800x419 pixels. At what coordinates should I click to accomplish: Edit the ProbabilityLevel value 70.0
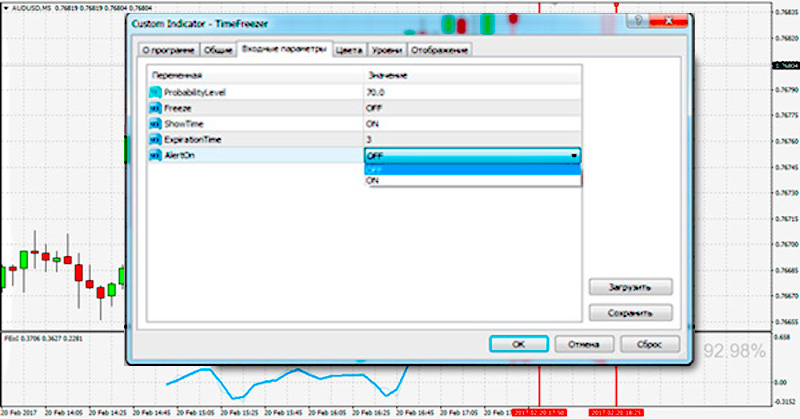(x=472, y=92)
